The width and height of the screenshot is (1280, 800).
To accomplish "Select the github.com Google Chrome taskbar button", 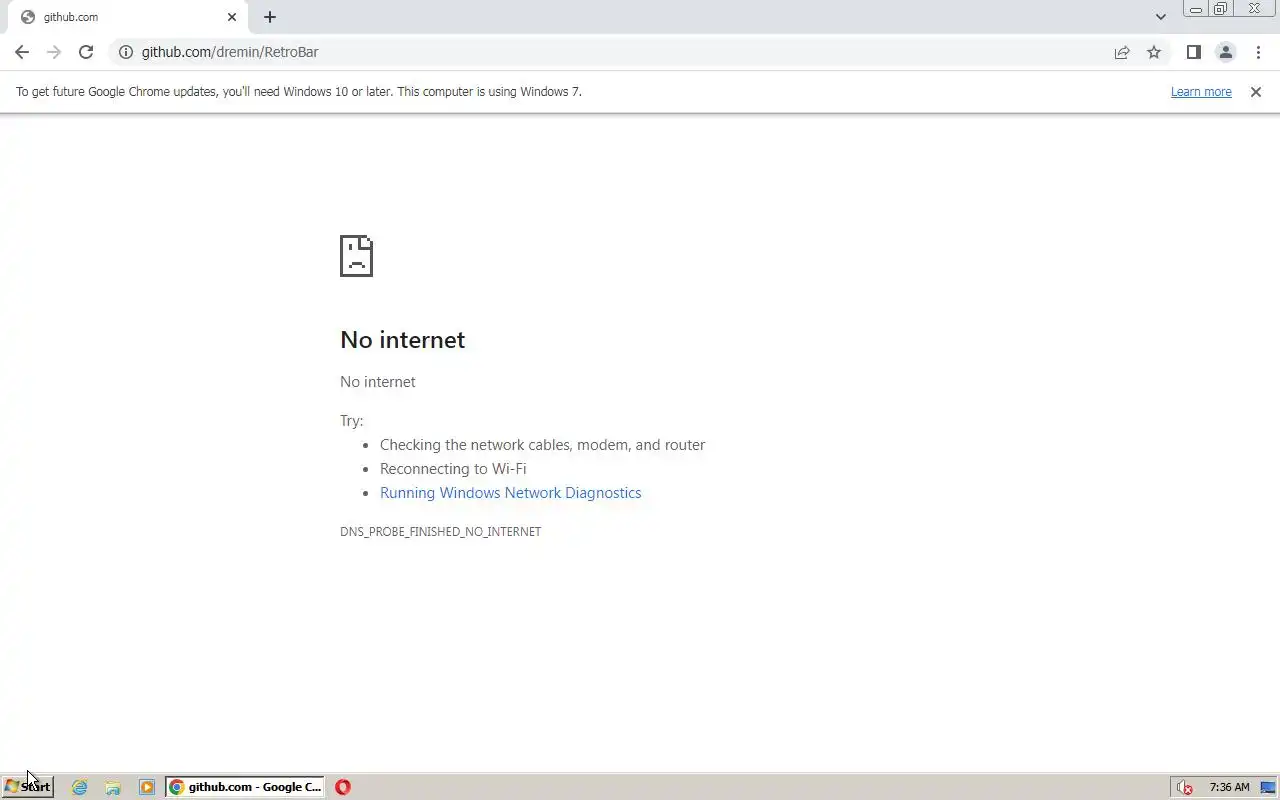I will pyautogui.click(x=245, y=787).
